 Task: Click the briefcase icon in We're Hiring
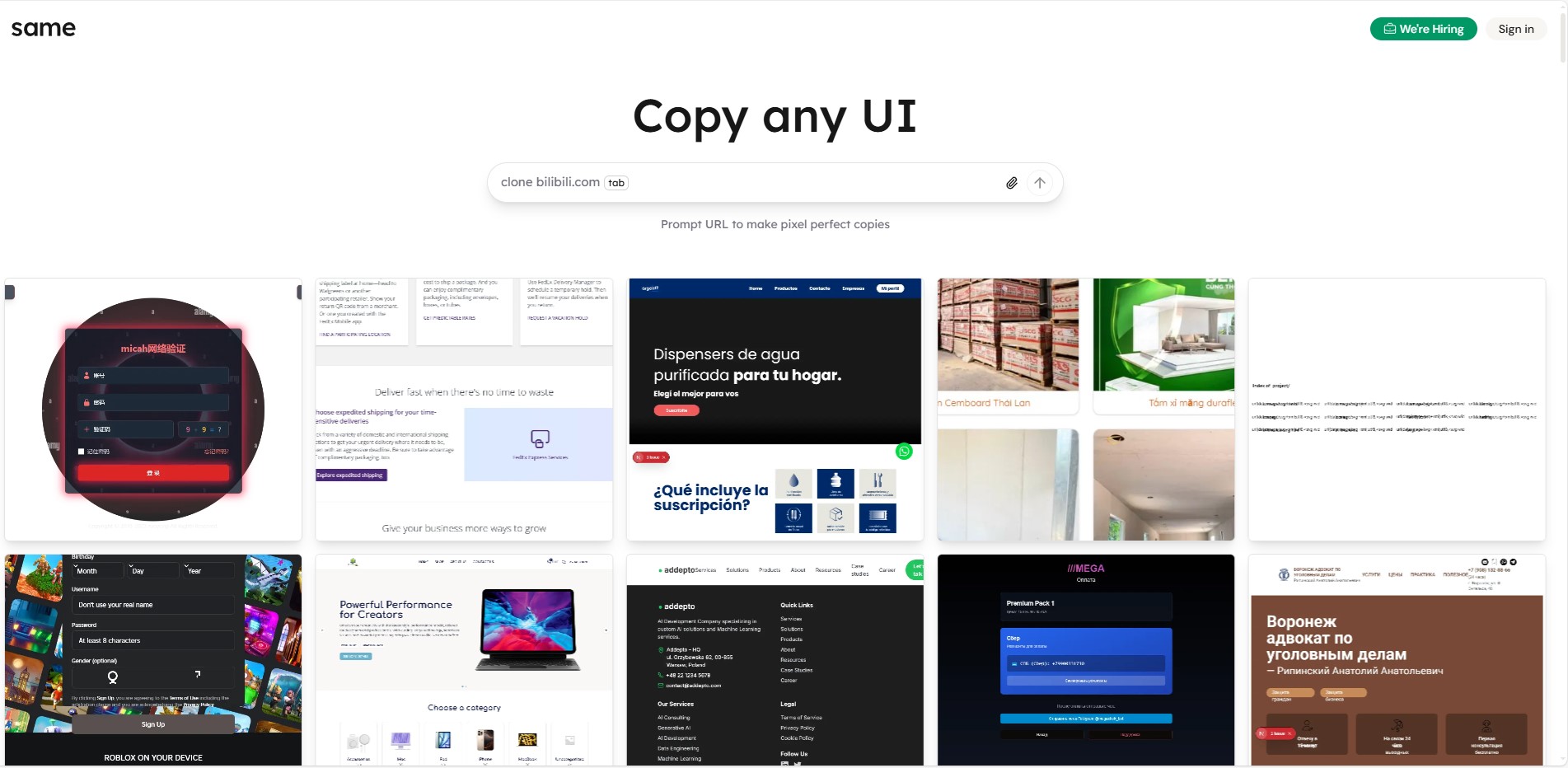pyautogui.click(x=1390, y=28)
